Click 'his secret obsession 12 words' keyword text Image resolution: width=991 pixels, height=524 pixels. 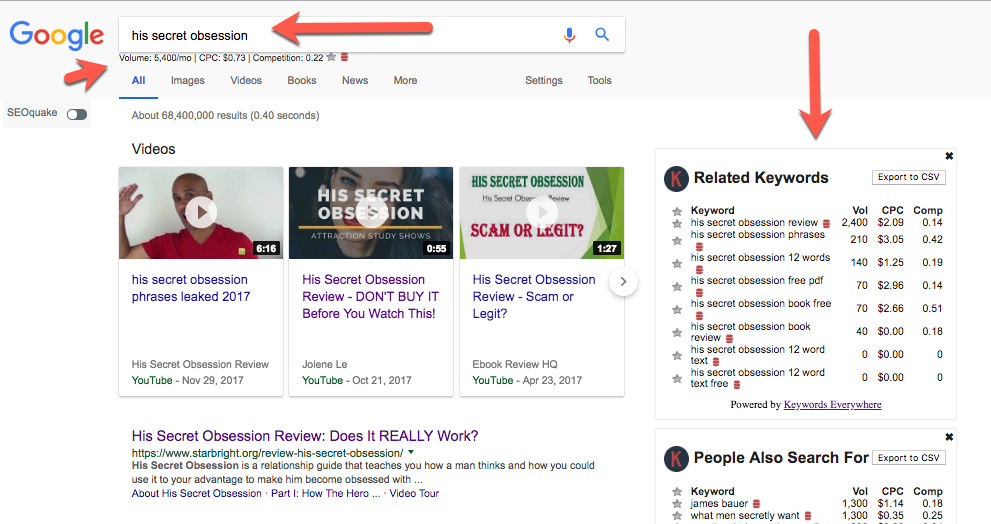click(x=760, y=257)
